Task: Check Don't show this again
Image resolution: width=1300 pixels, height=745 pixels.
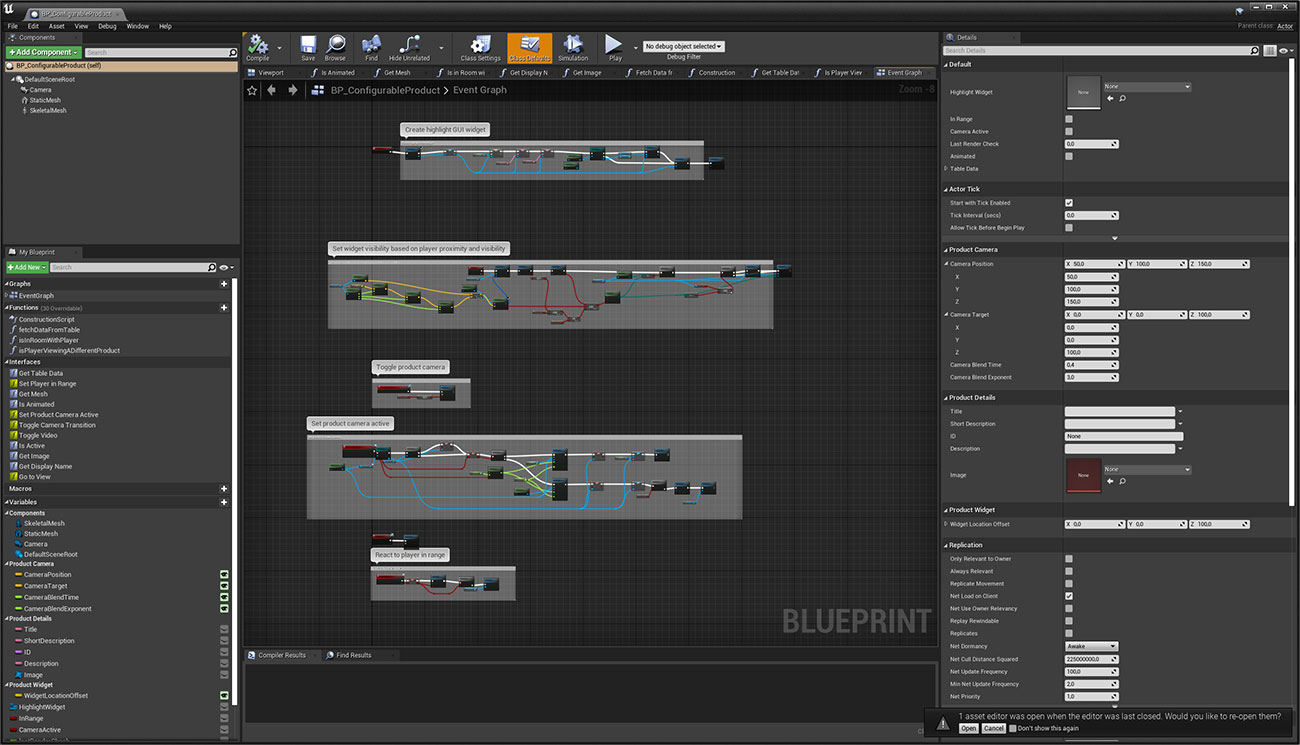Action: click(x=1012, y=728)
